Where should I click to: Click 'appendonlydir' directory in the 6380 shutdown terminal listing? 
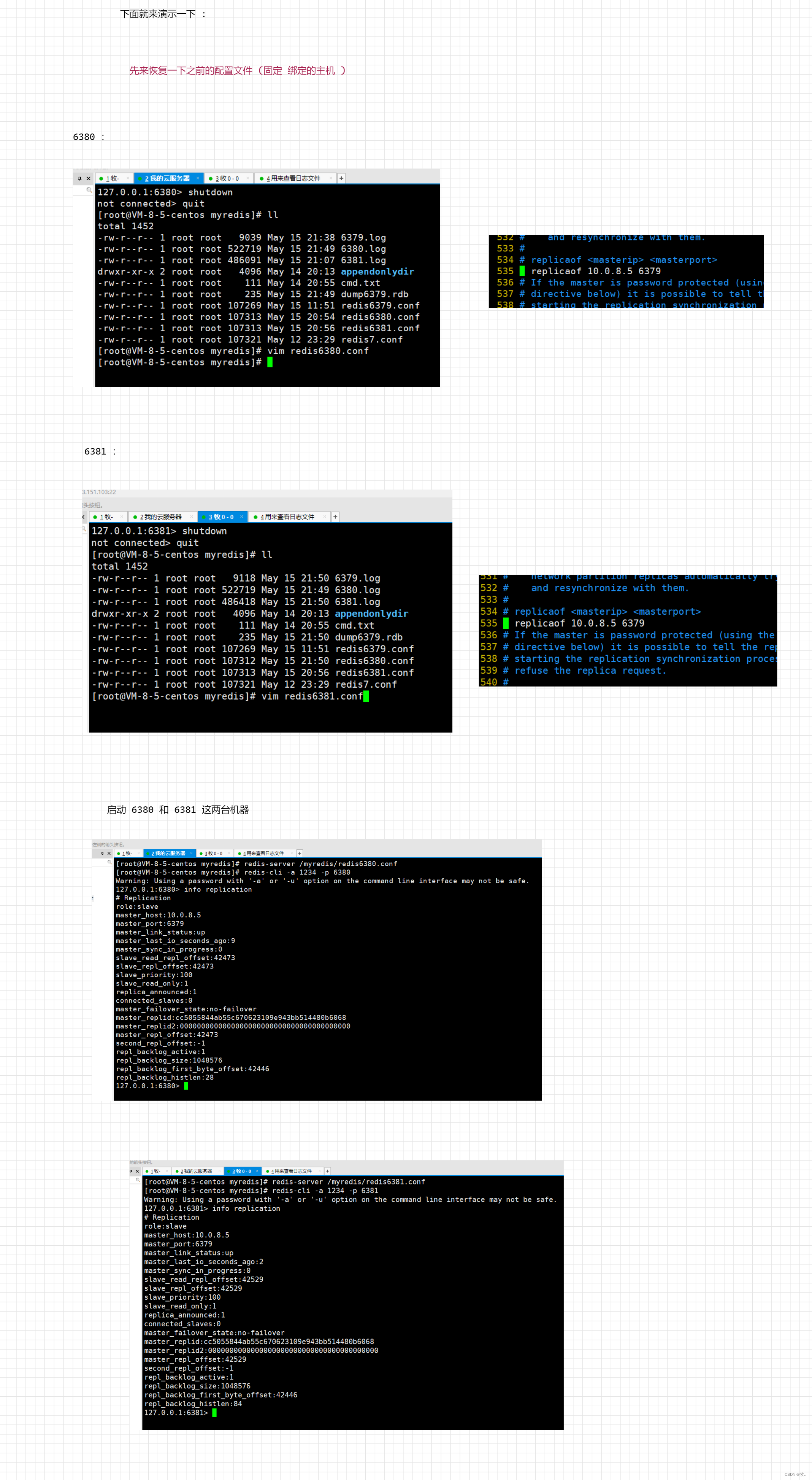pos(377,272)
